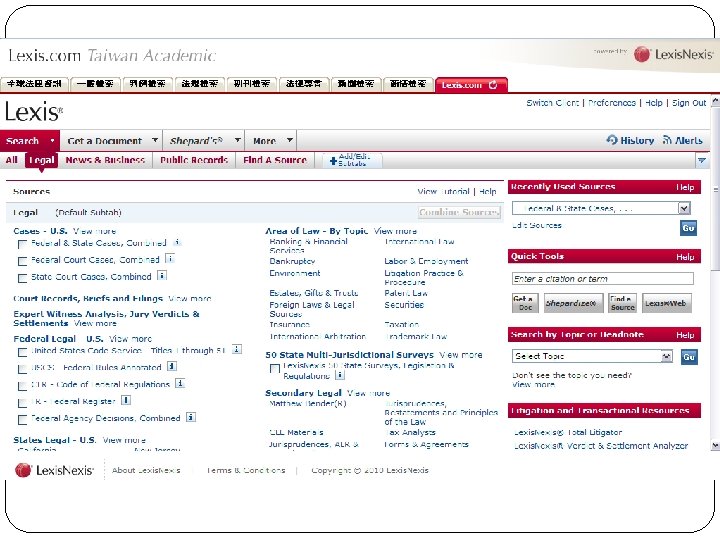
Task: Open Recently Used Sources combo box
Action: click(x=602, y=208)
